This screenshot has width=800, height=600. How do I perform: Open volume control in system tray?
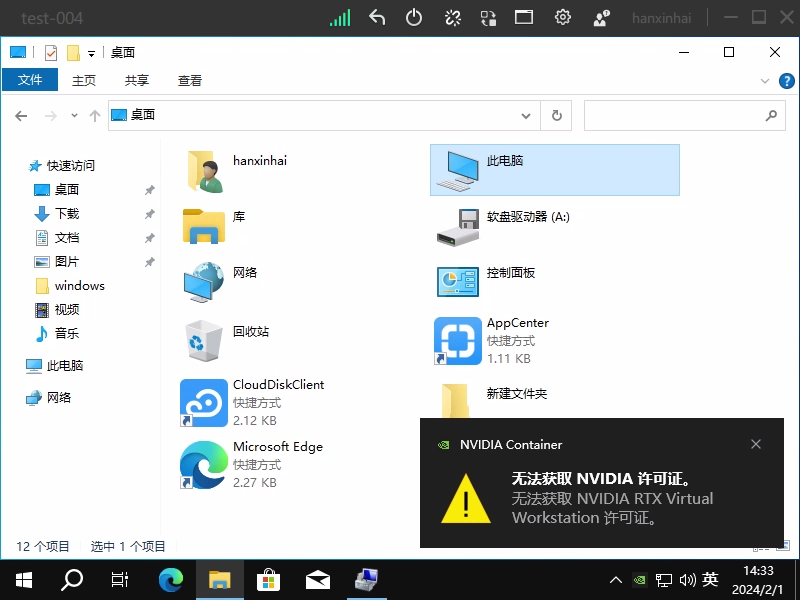pos(687,580)
